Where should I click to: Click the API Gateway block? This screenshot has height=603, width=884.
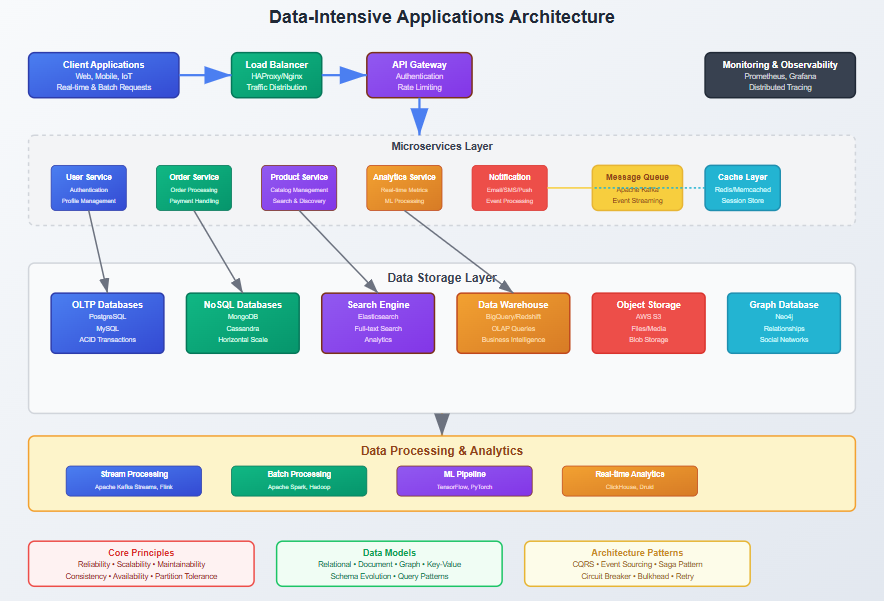point(419,75)
